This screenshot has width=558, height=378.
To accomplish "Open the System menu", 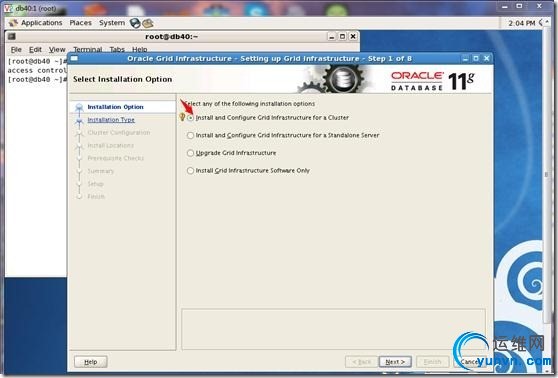I will tap(112, 23).
